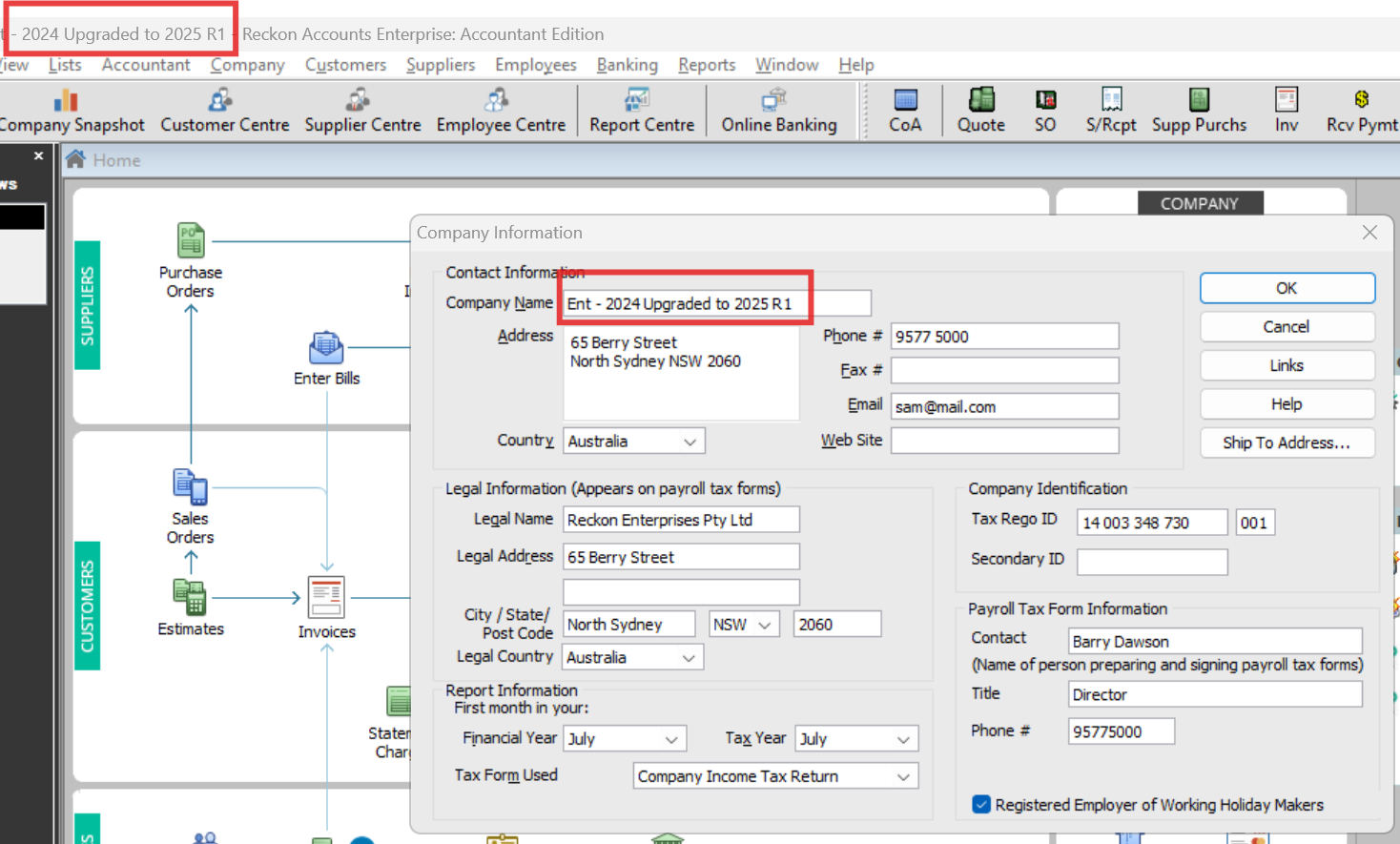Edit the Company Name field
The width and height of the screenshot is (1400, 844).
click(716, 303)
